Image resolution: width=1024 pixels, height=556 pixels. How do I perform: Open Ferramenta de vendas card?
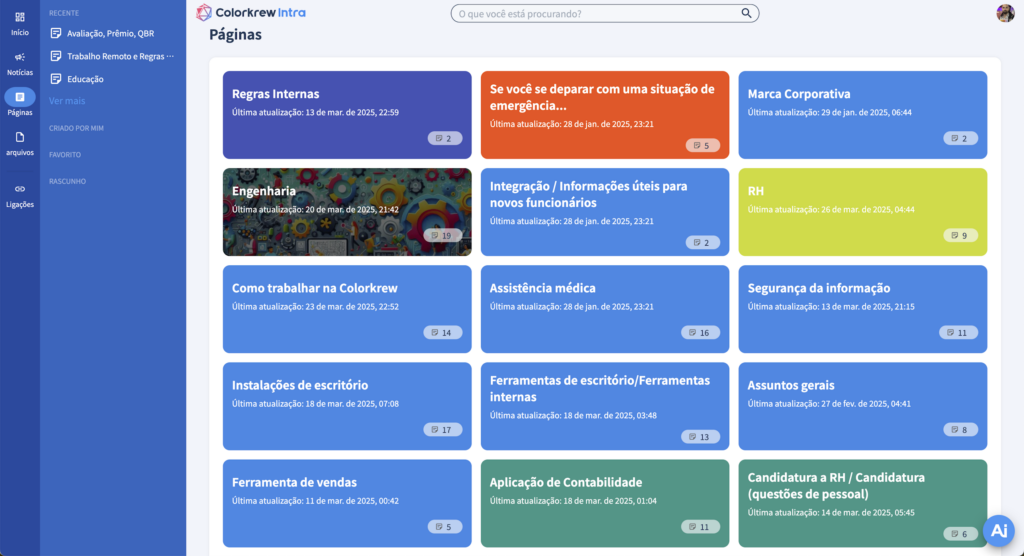pyautogui.click(x=347, y=503)
